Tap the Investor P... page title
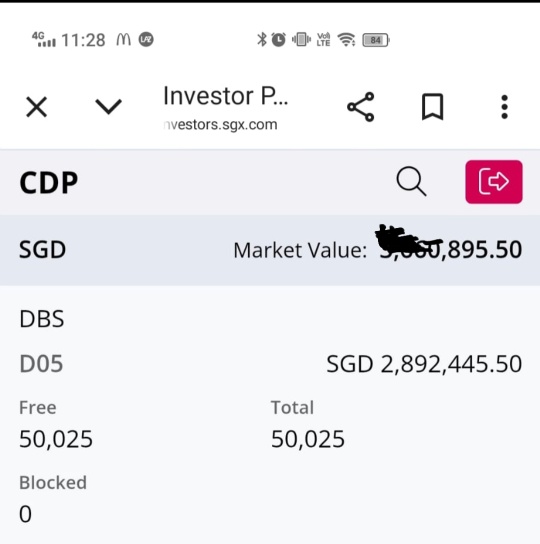The width and height of the screenshot is (540, 544). coord(226,96)
